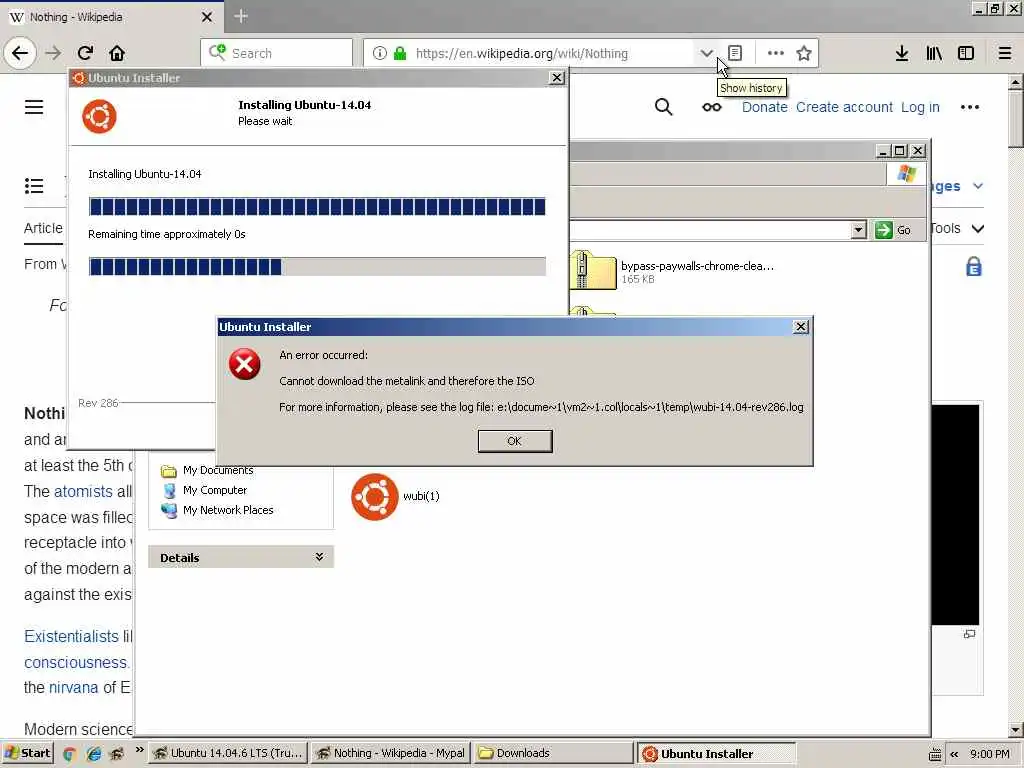Click the green secure padlock icon
1024x768 pixels.
coord(400,53)
